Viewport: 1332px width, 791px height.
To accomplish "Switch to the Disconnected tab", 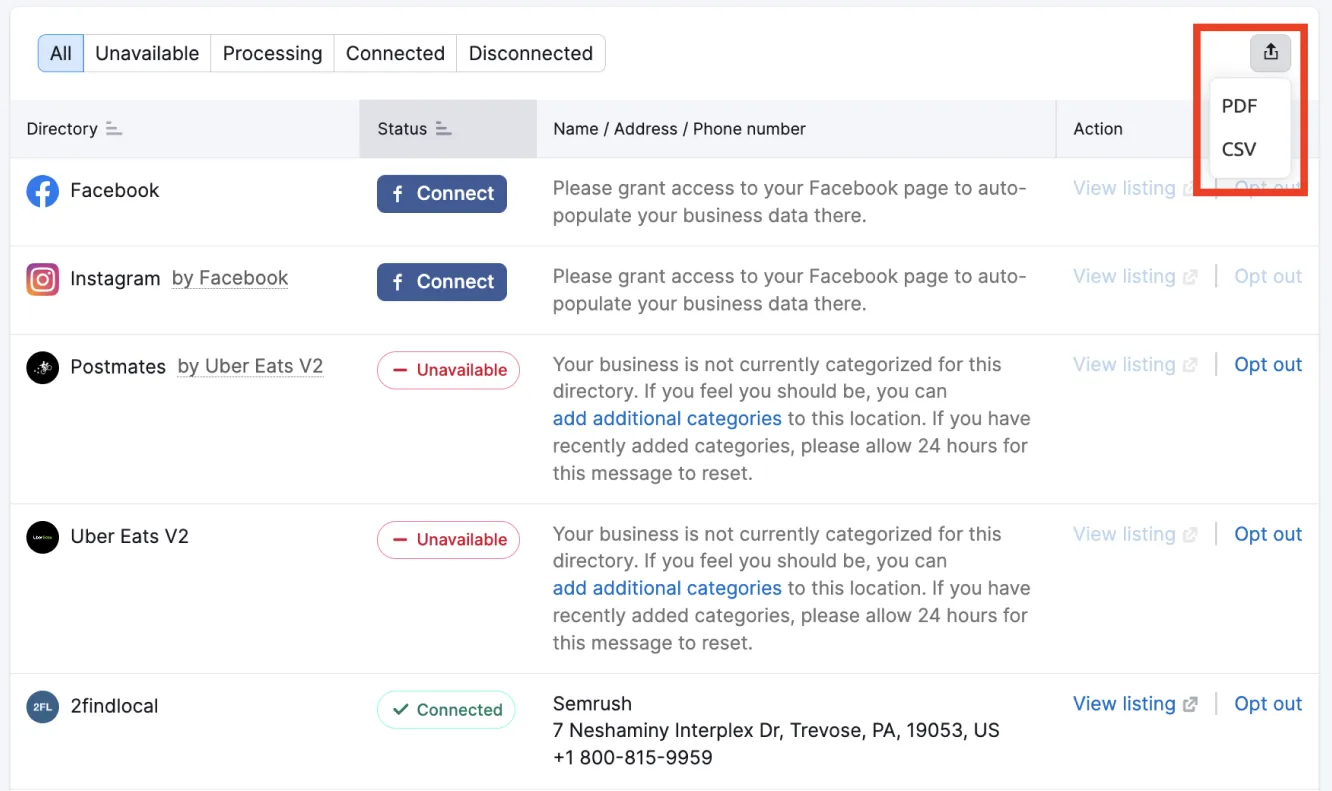I will [530, 53].
